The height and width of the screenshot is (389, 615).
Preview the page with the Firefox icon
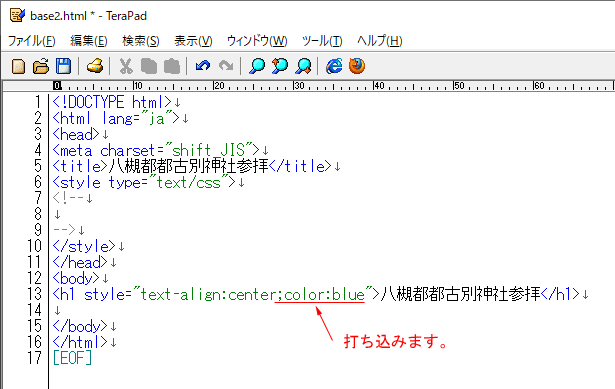point(357,66)
